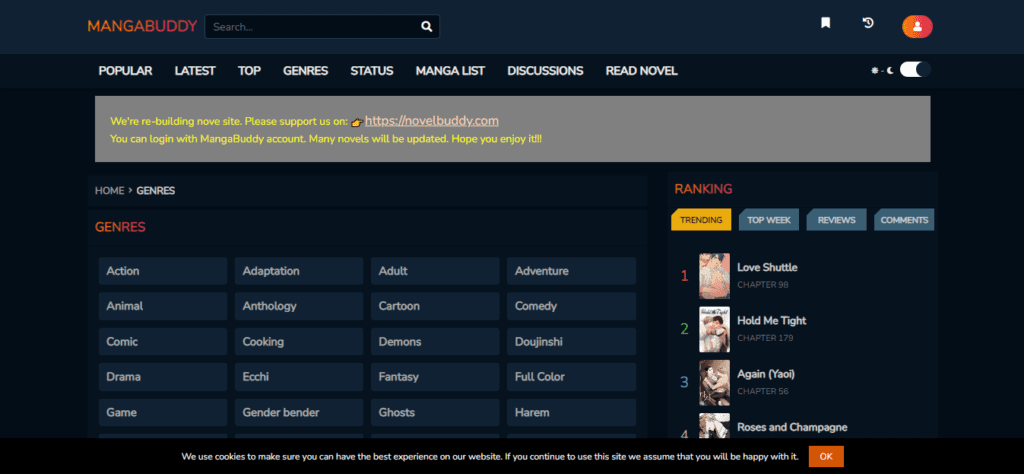Choose the Ghosts genre
Screen dimensions: 1024x474
click(435, 413)
